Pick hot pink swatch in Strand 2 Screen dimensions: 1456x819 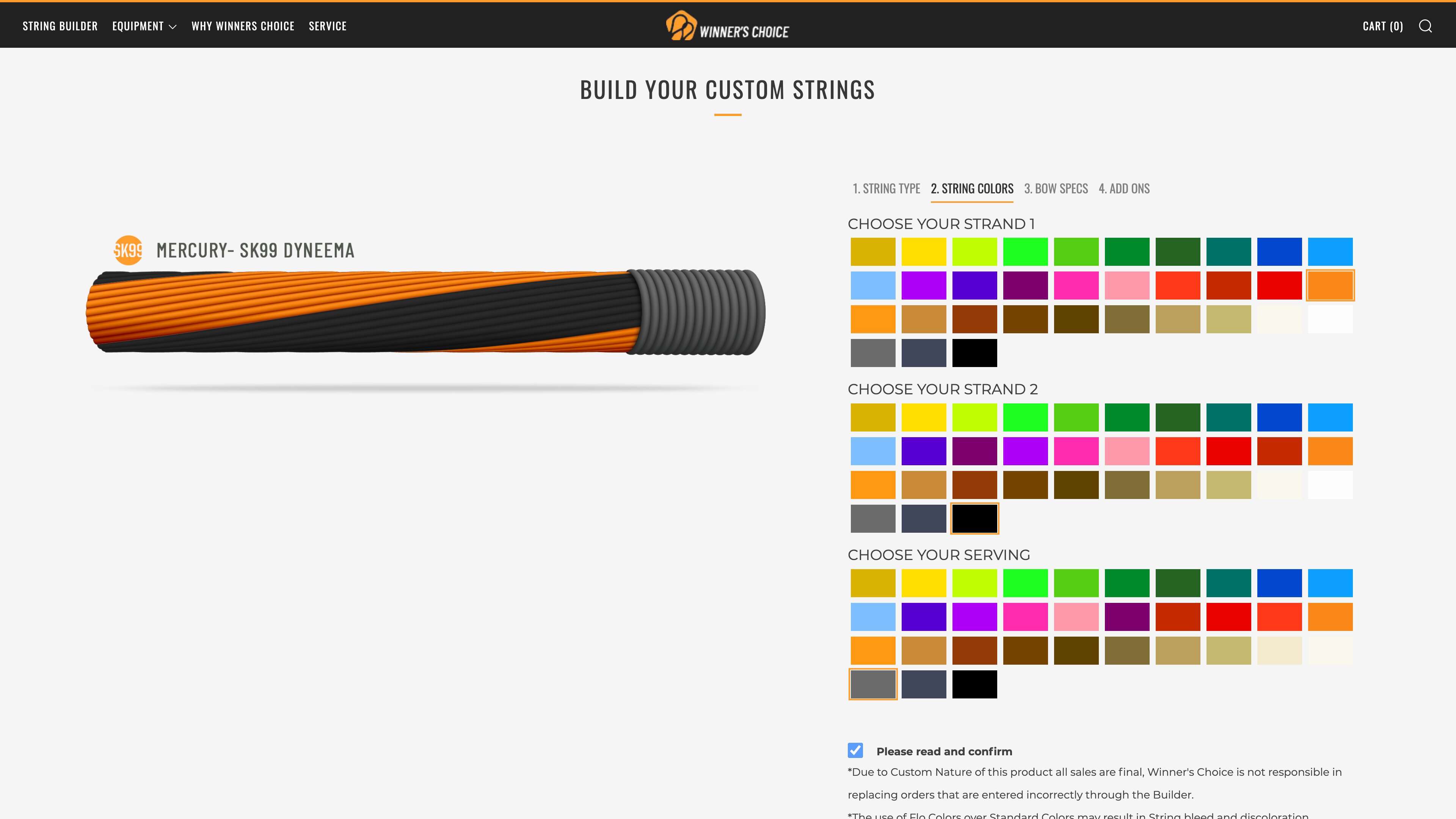(x=1076, y=451)
